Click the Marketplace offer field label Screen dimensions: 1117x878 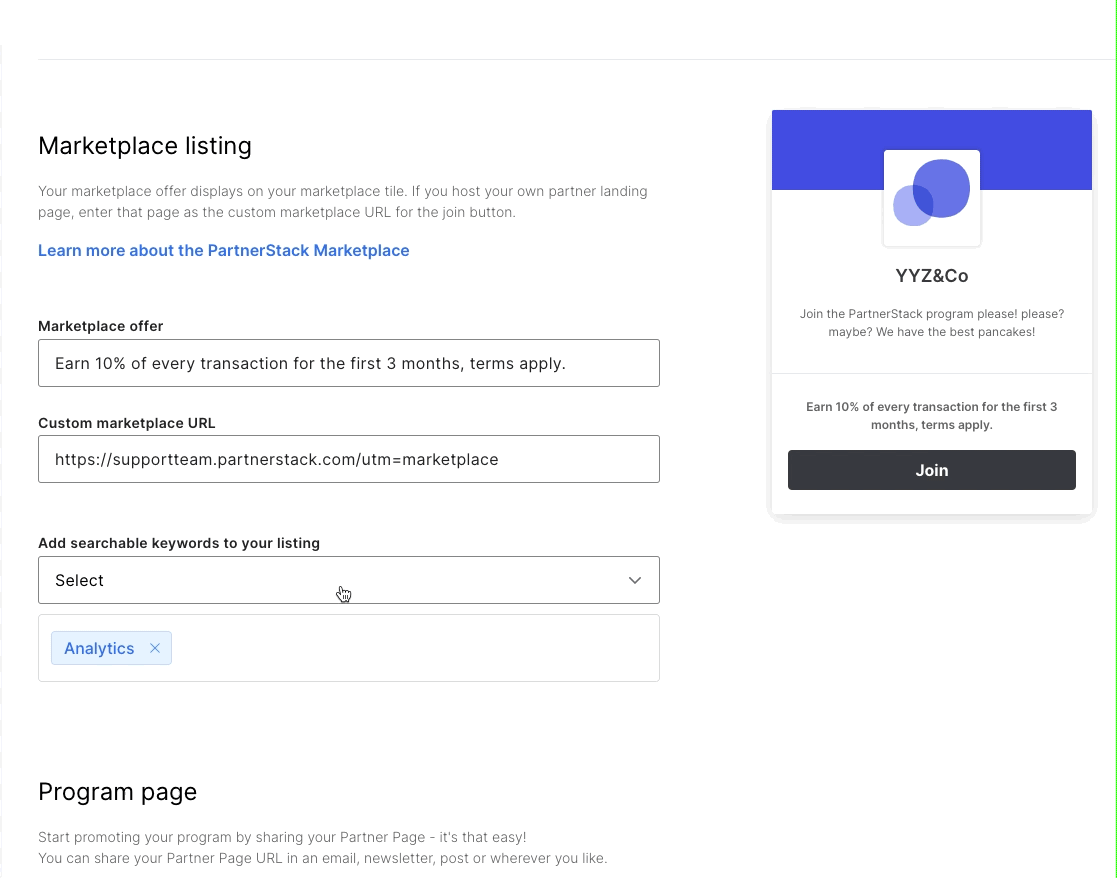pos(100,326)
